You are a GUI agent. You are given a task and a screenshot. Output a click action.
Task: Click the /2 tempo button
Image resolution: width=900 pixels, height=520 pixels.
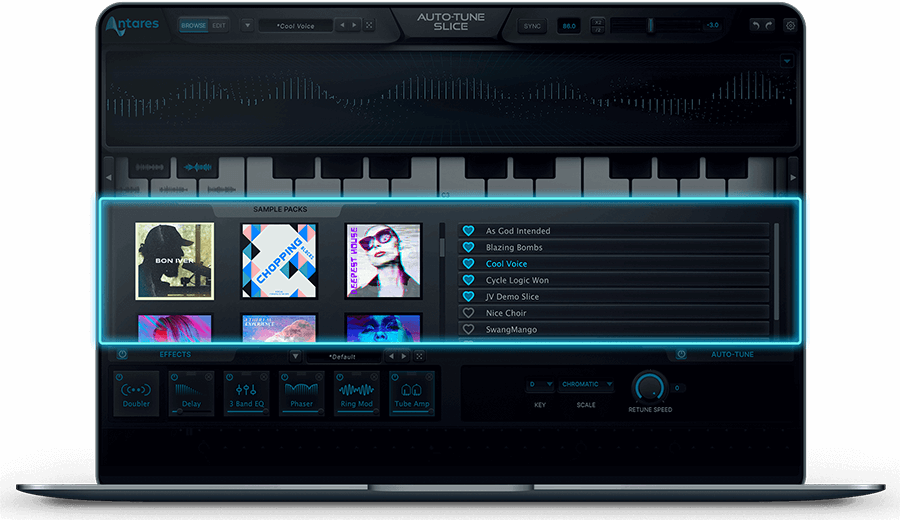(x=598, y=30)
